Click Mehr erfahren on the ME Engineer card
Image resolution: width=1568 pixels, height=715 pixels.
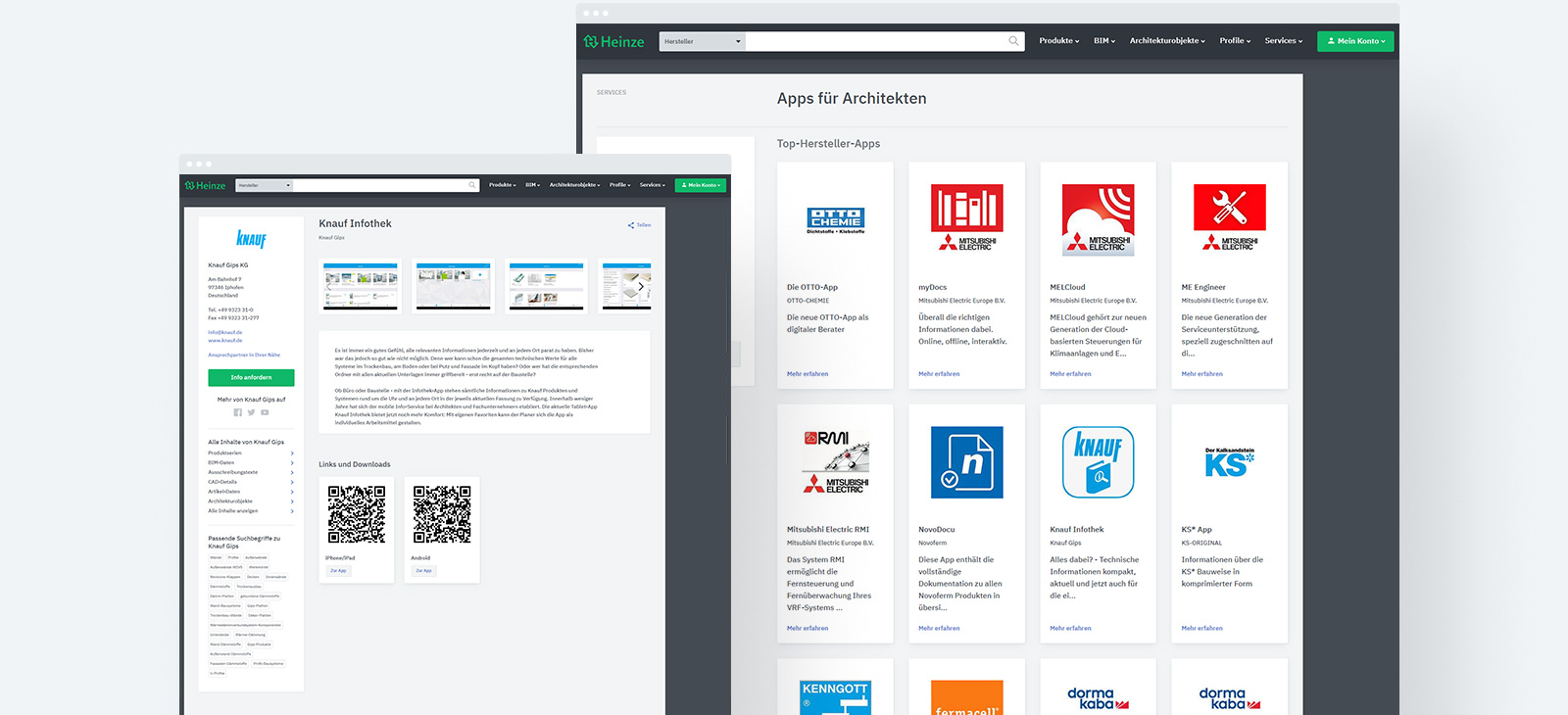click(1201, 374)
